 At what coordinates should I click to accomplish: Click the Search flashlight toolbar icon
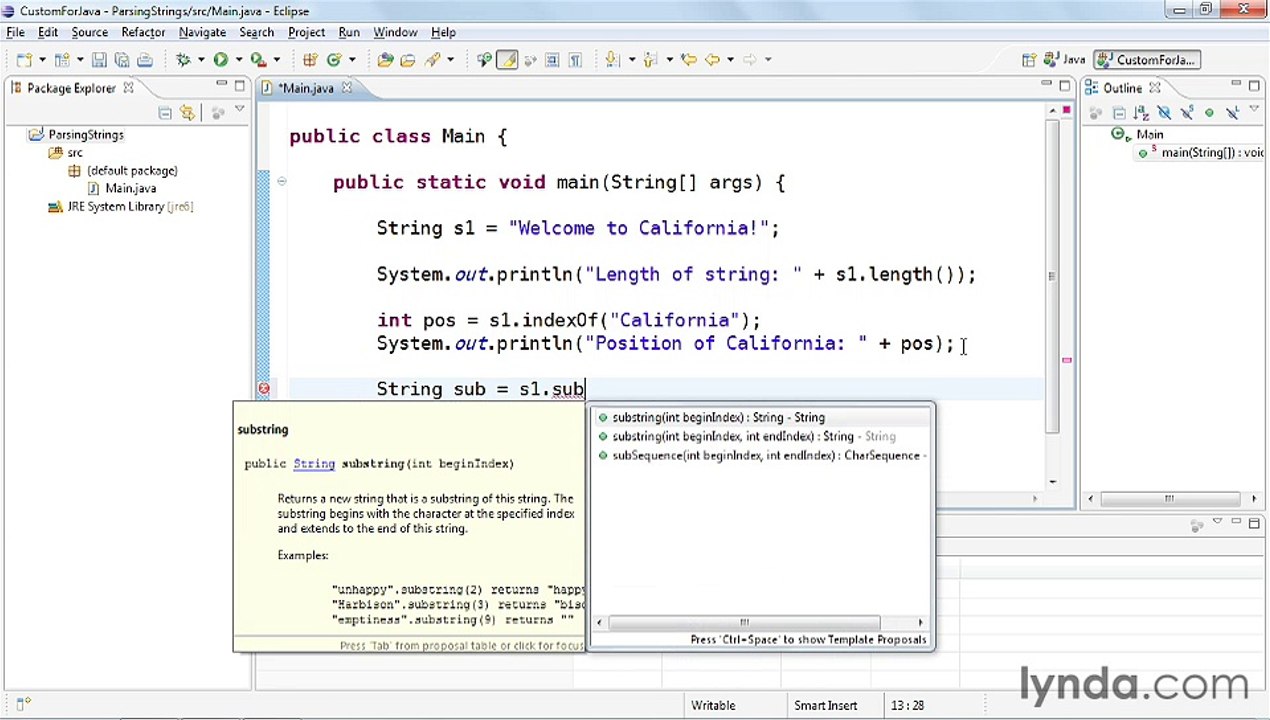point(432,60)
